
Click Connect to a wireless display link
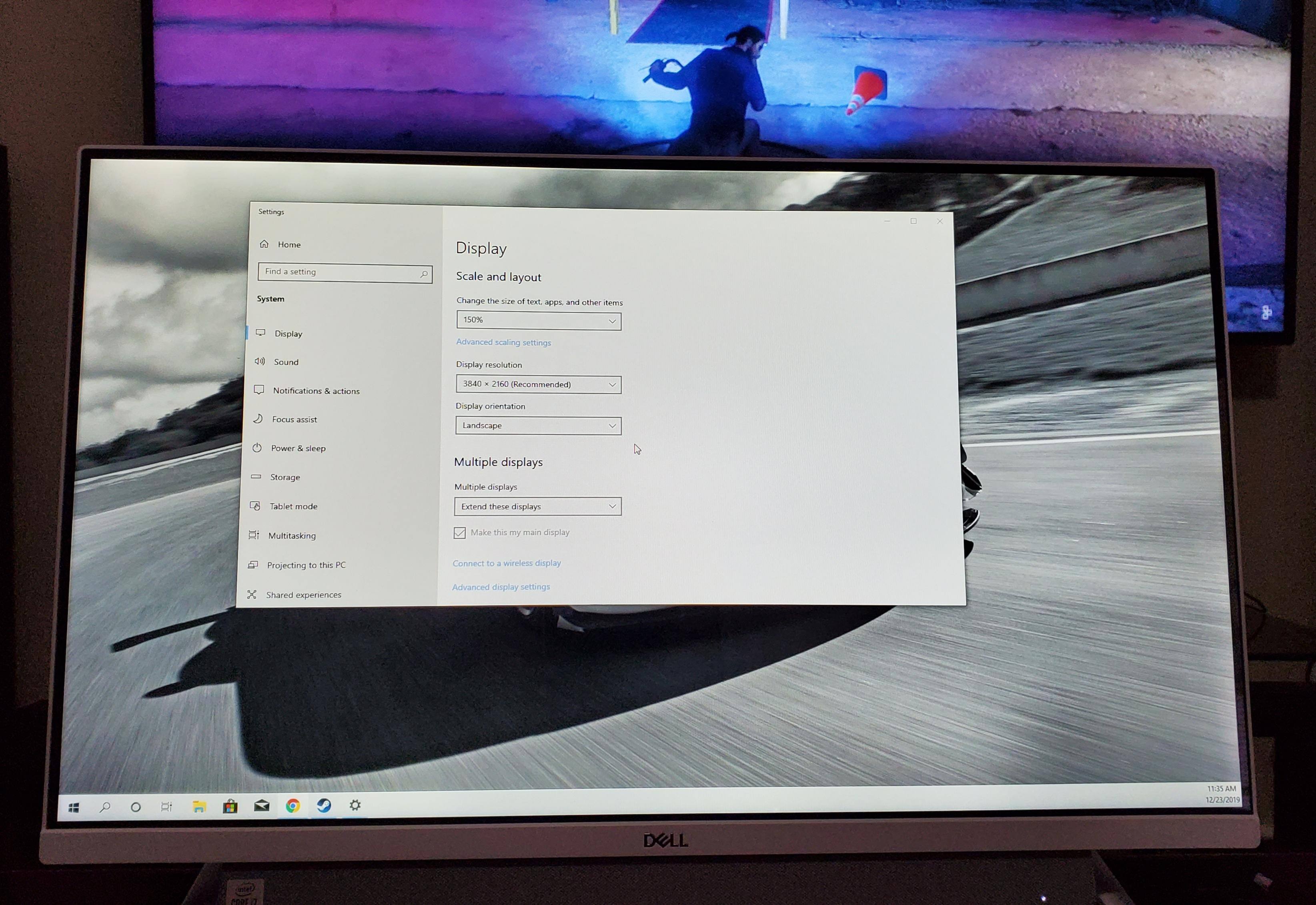click(x=506, y=563)
